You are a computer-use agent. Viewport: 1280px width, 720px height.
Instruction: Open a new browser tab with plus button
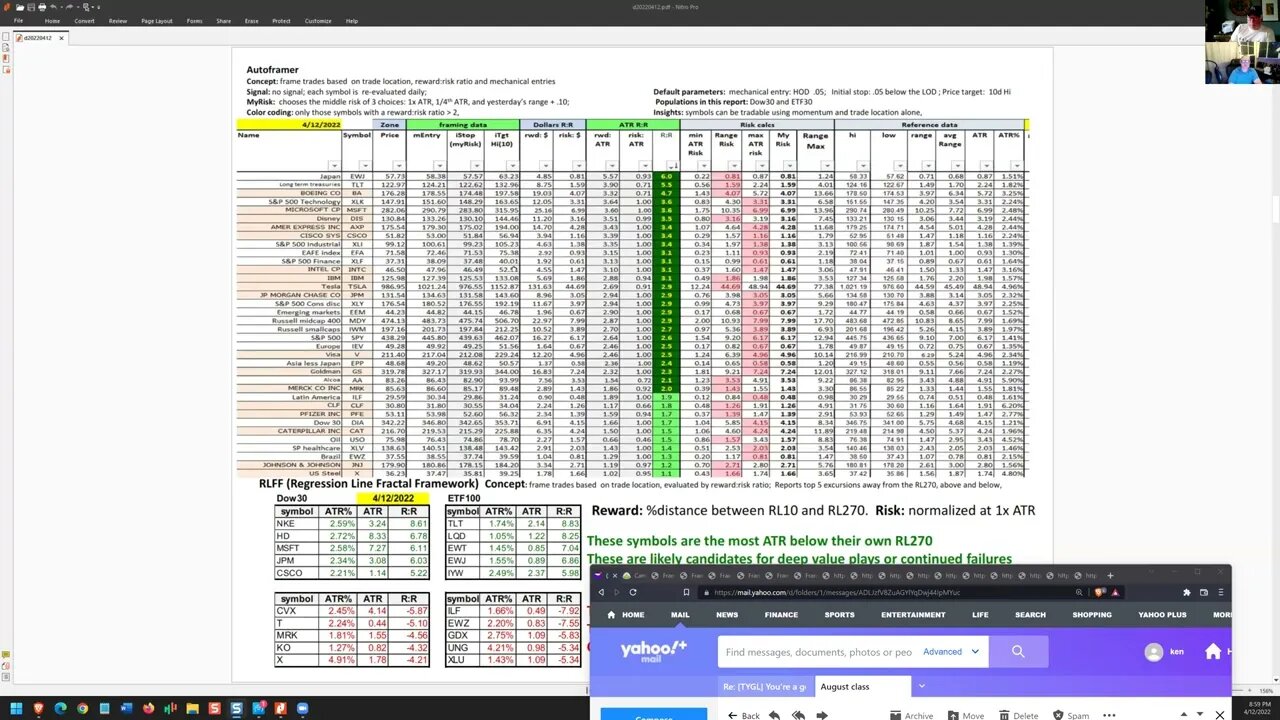point(1110,575)
